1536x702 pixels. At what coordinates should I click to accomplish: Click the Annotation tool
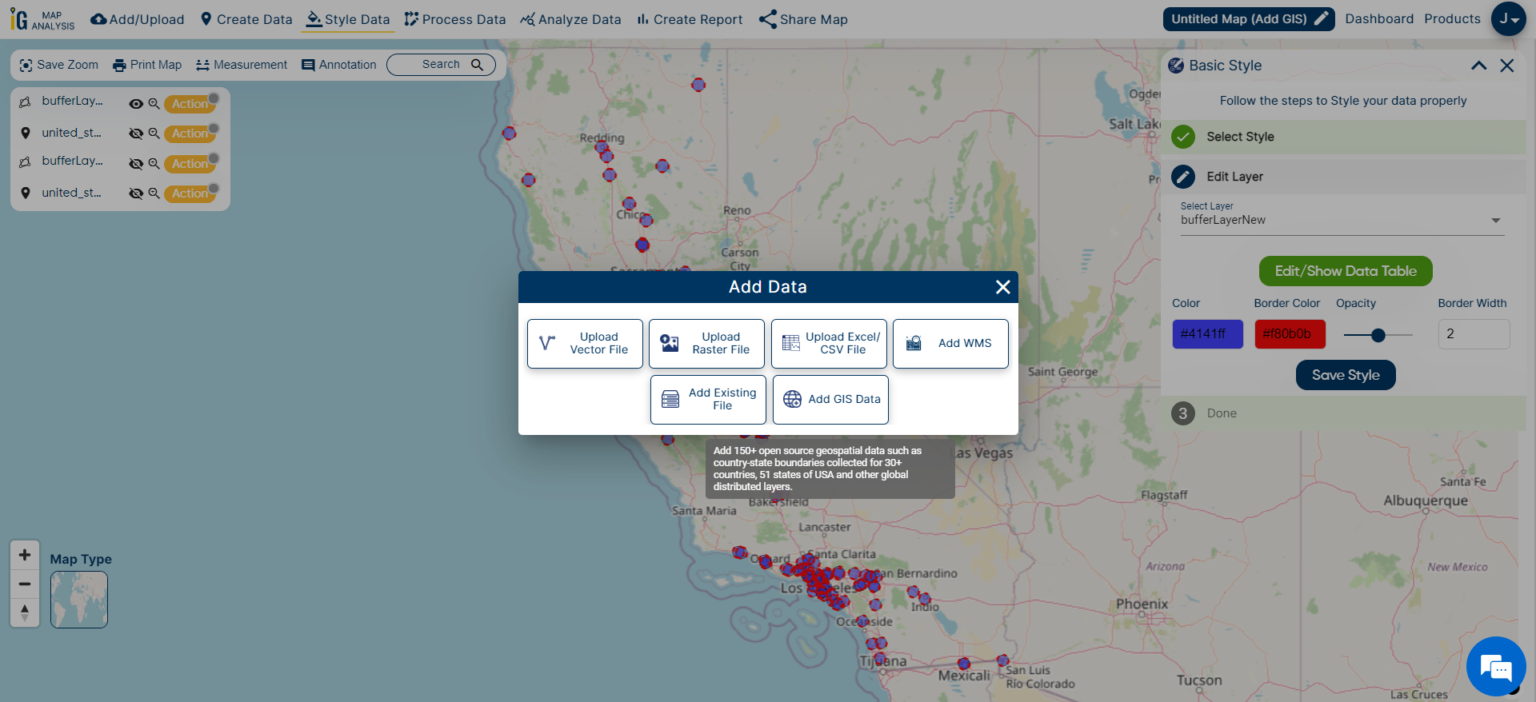coord(338,64)
